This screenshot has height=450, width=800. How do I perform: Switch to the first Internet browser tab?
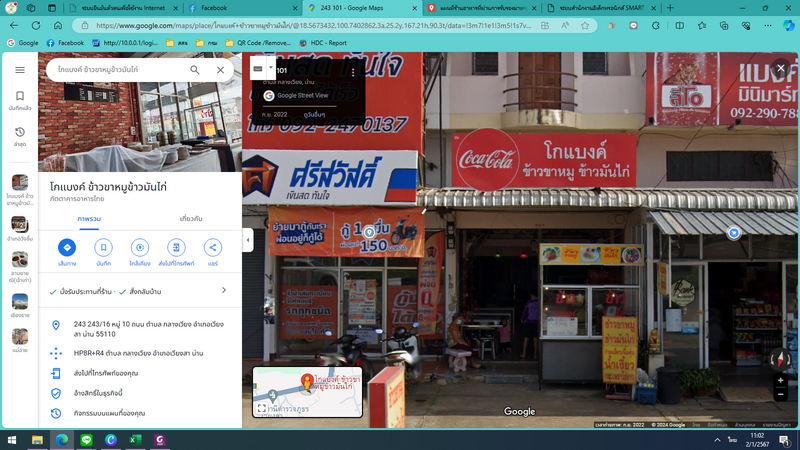tap(122, 8)
